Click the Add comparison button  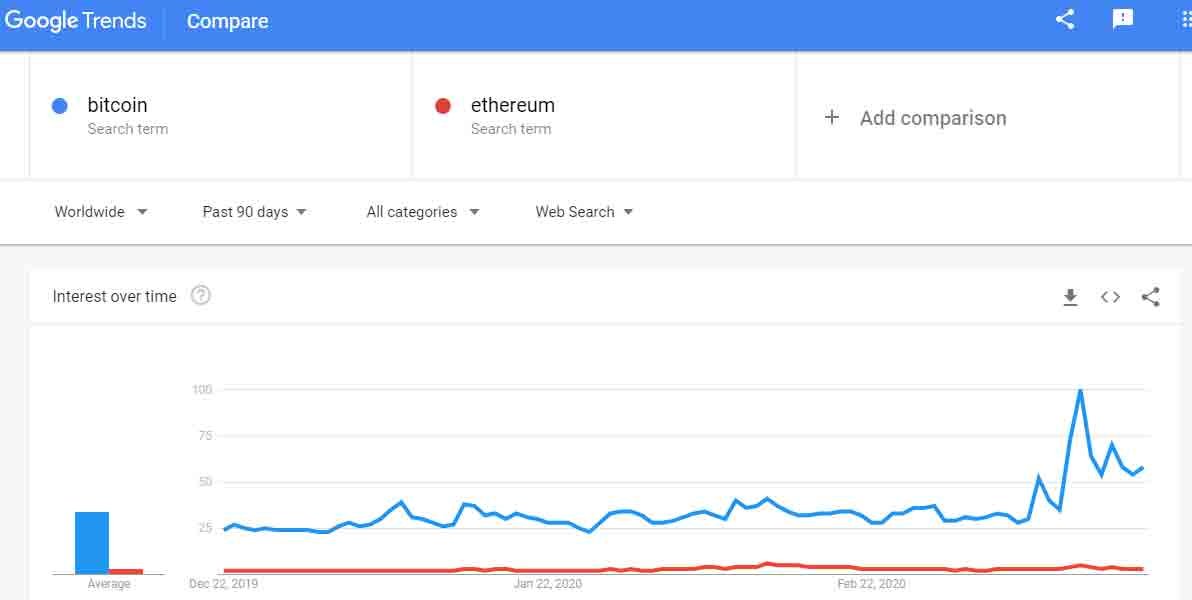coord(932,118)
